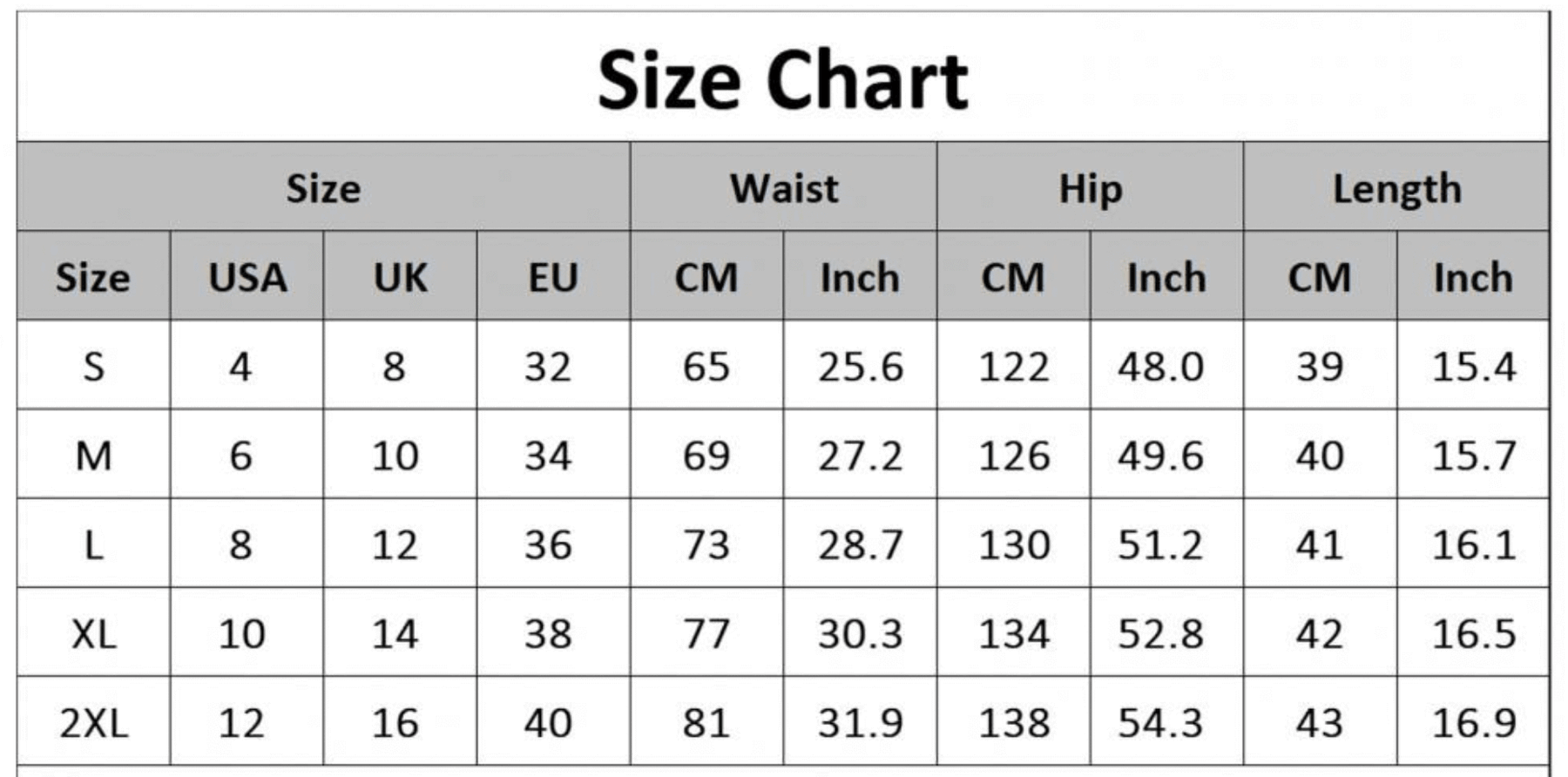Click EU size value 34
1568x777 pixels.
pyautogui.click(x=548, y=456)
